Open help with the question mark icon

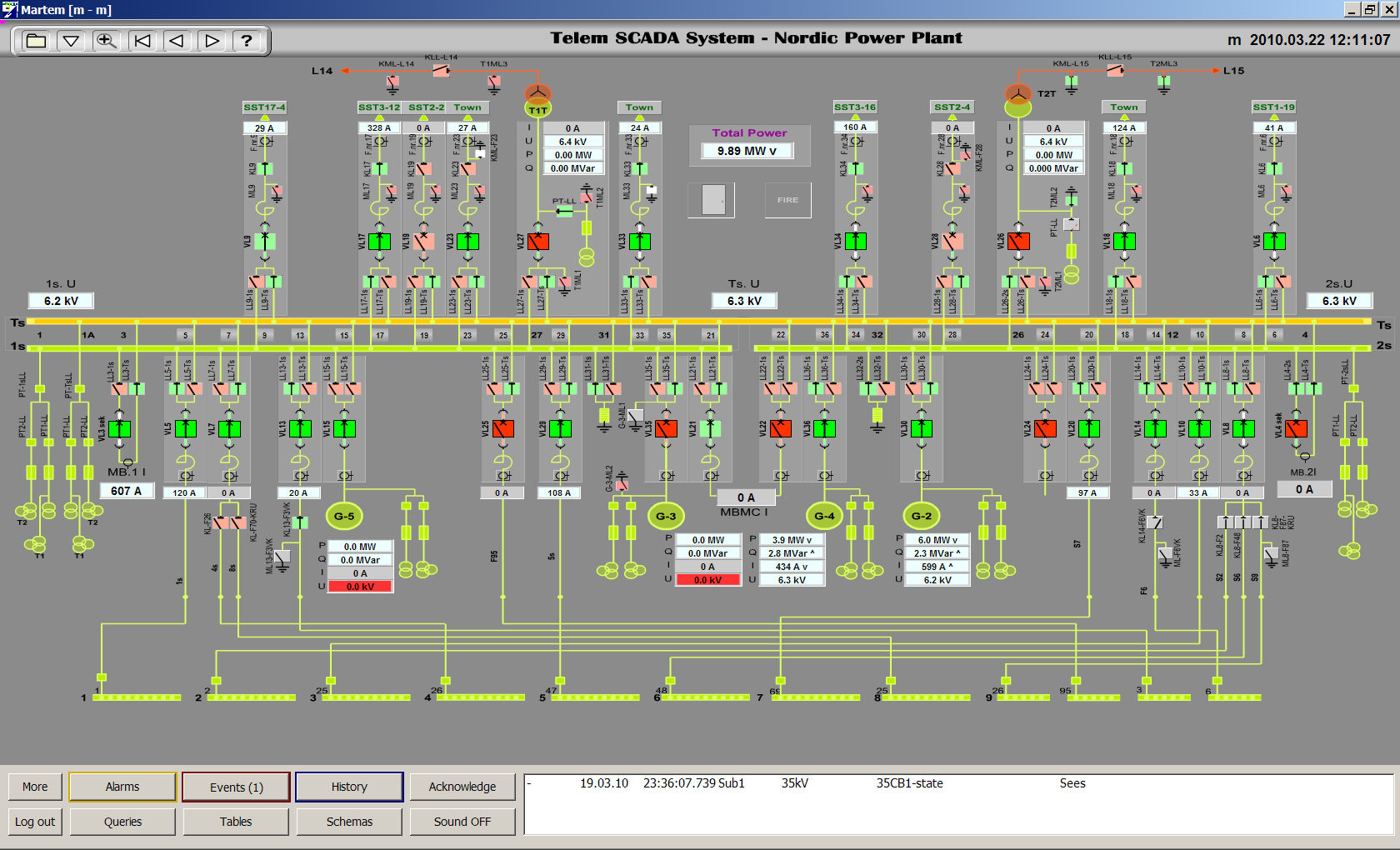coord(247,41)
